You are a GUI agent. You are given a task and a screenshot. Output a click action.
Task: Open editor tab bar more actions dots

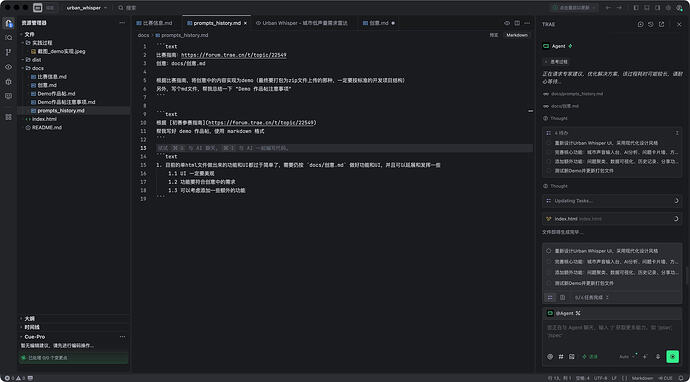527,23
